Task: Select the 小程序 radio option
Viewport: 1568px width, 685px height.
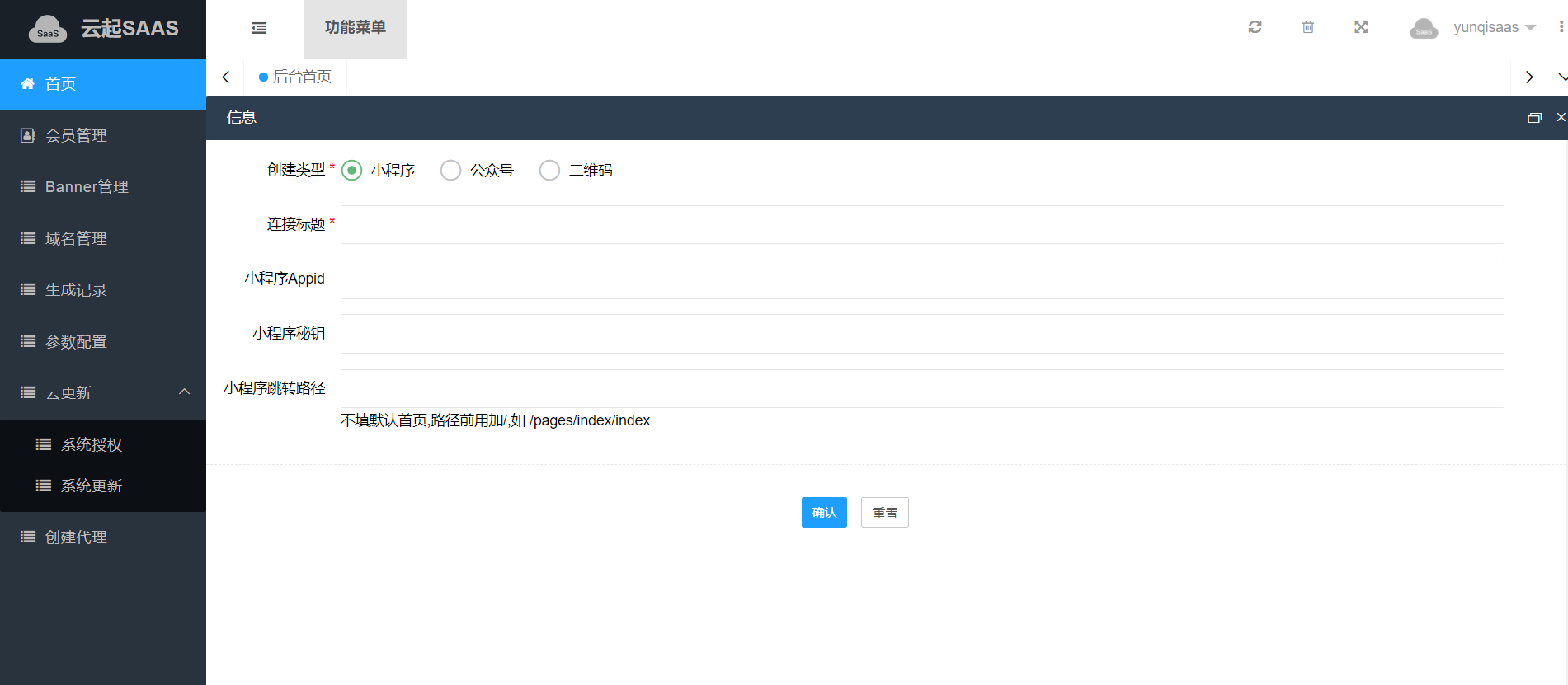Action: pos(351,171)
